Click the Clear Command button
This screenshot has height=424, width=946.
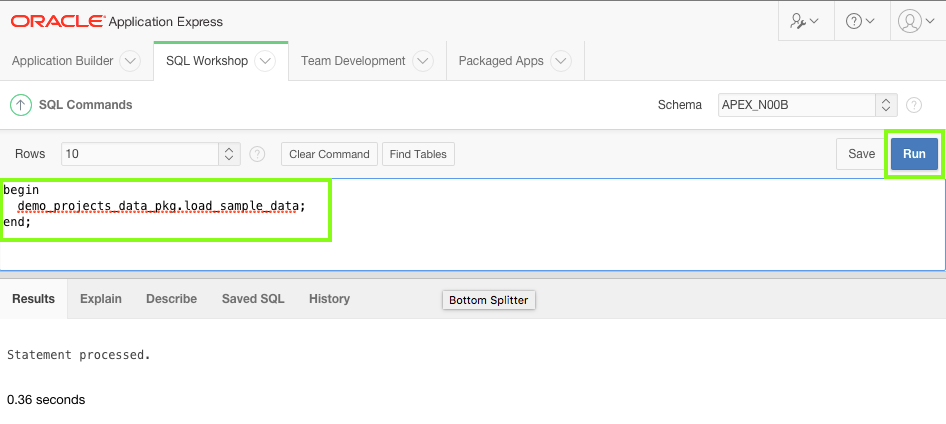pos(329,154)
